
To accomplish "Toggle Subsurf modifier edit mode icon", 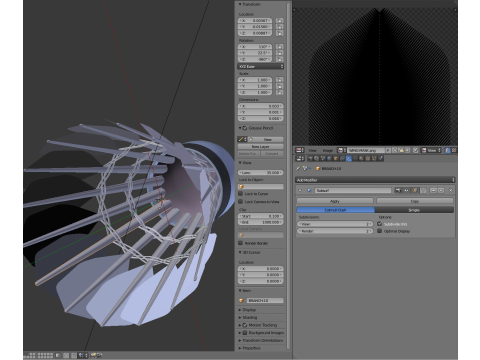I will tap(415, 190).
